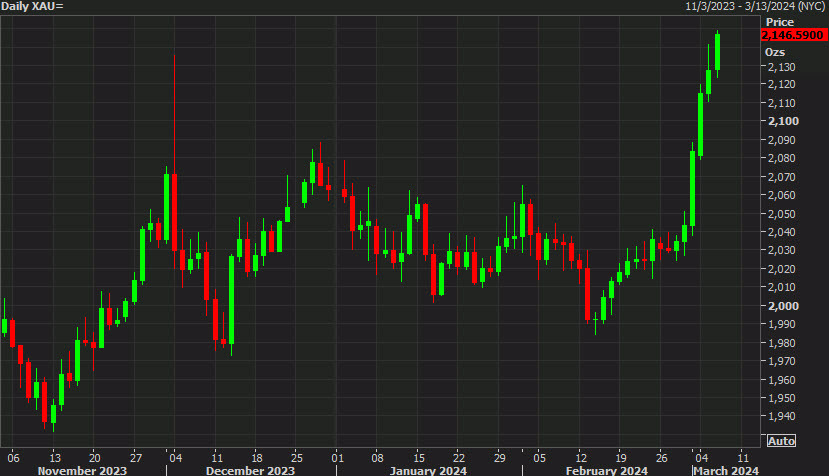This screenshot has height=476, width=829.
Task: Click the January 2024 month label
Action: [428, 470]
